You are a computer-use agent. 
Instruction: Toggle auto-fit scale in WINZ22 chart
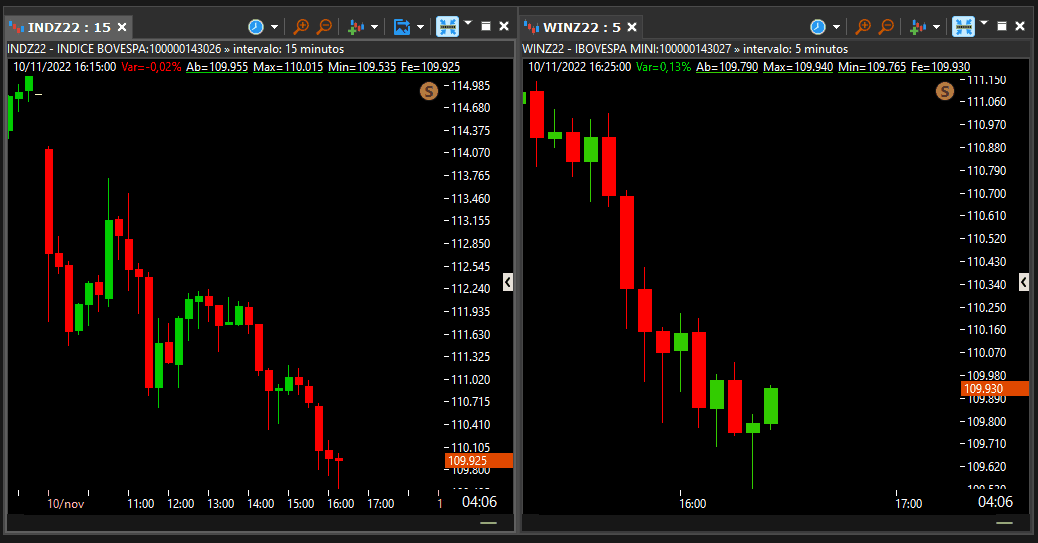(963, 26)
